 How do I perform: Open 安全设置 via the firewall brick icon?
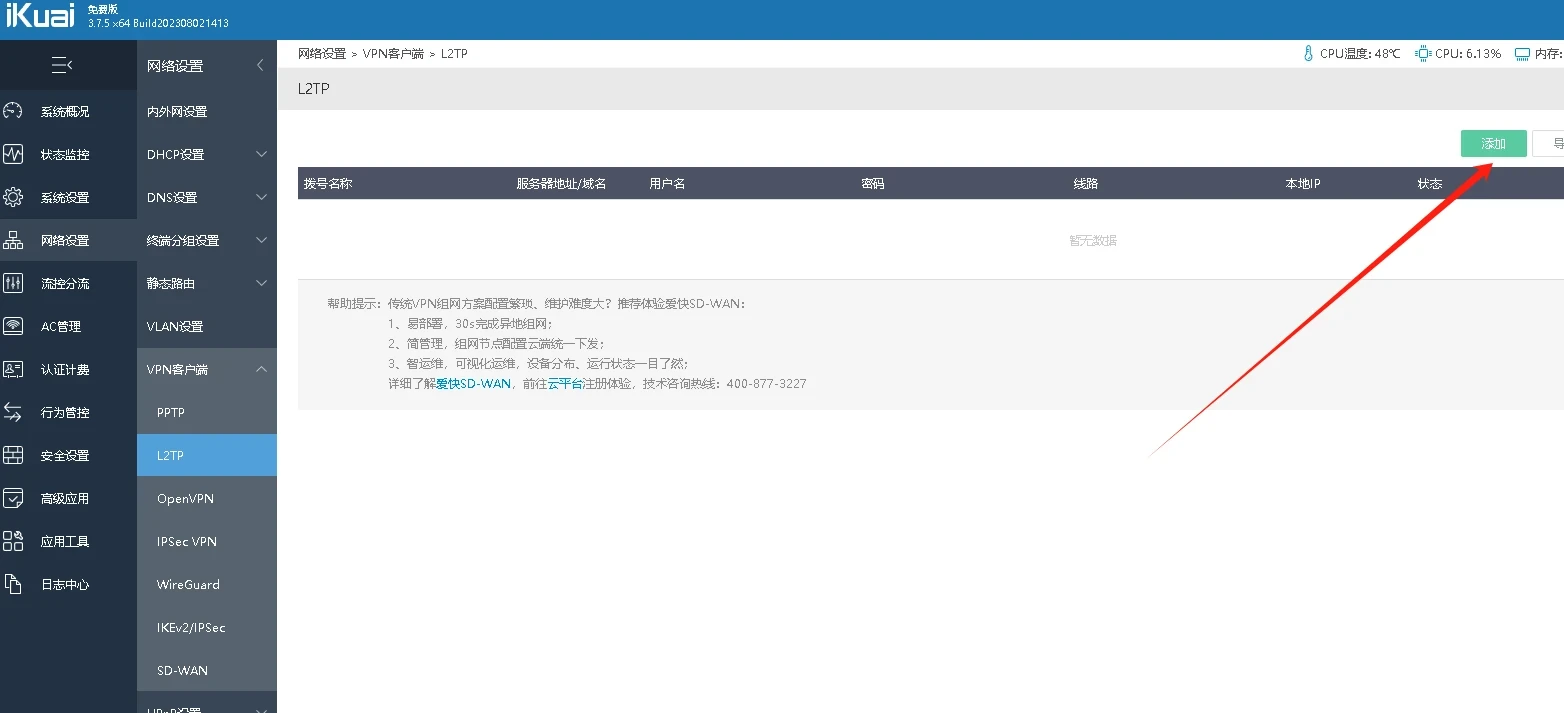pyautogui.click(x=13, y=454)
